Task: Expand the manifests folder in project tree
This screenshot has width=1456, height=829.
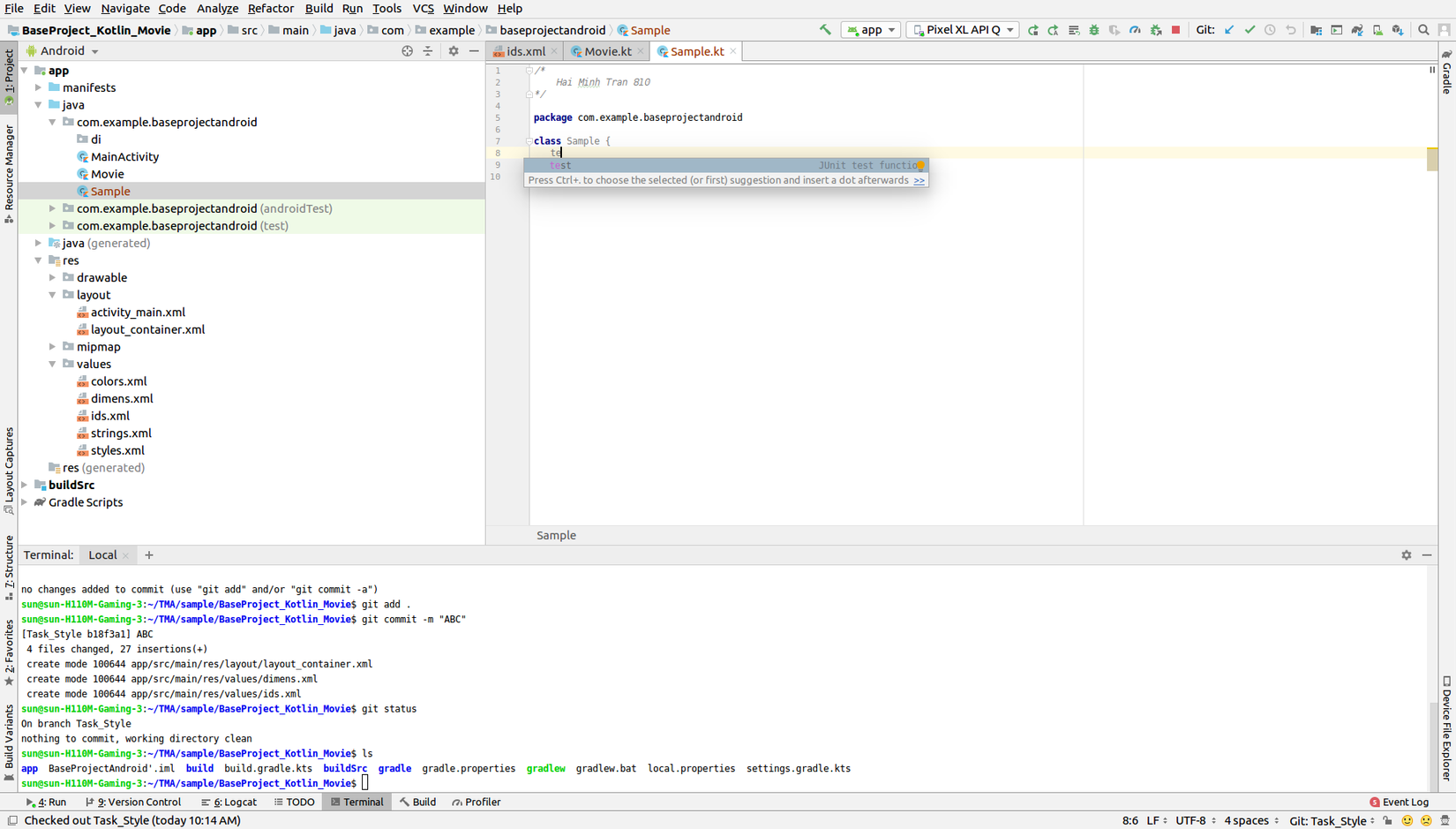Action: pyautogui.click(x=39, y=87)
